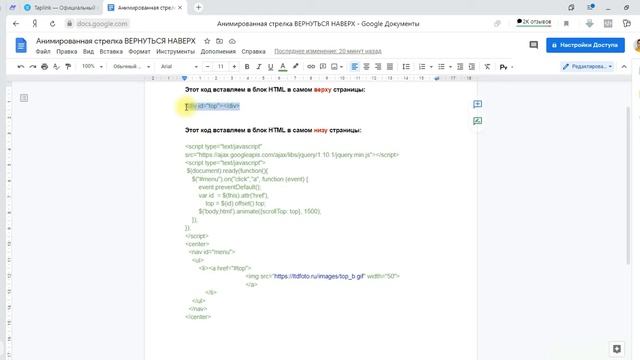The image size is (640, 360).
Task: Toggle bold formatting
Action: click(x=247, y=67)
